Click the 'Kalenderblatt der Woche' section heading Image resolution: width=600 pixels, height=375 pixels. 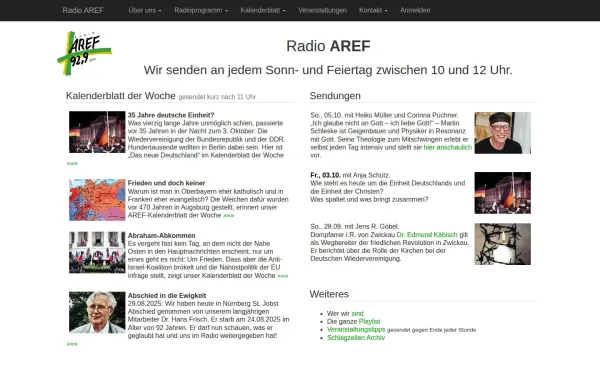coord(121,96)
